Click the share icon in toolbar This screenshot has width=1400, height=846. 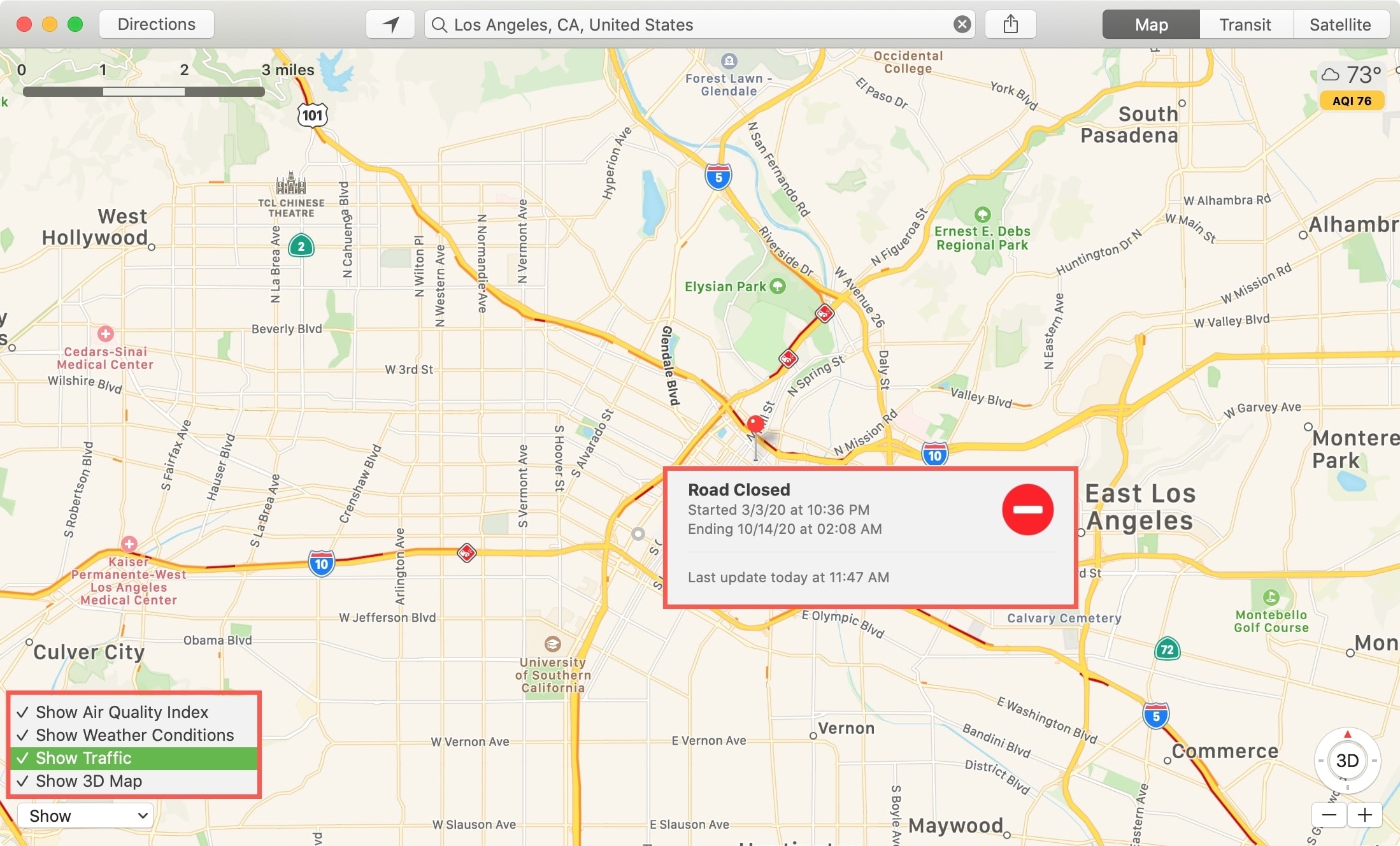pyautogui.click(x=1009, y=23)
